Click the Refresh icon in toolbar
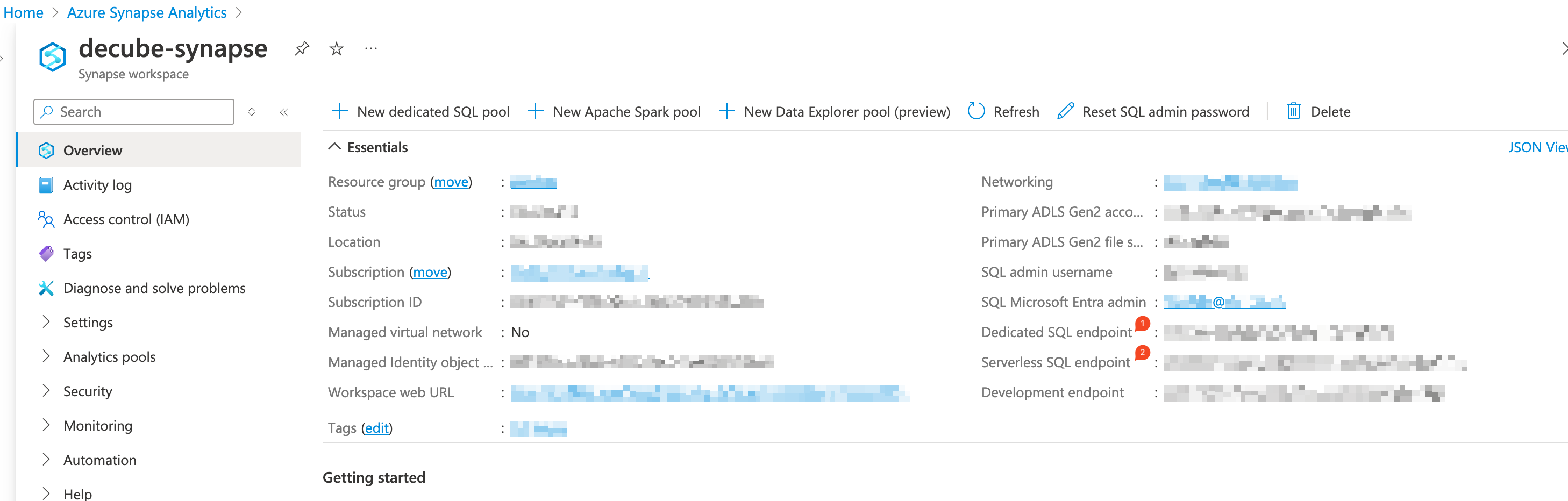The image size is (1568, 501). click(x=977, y=111)
